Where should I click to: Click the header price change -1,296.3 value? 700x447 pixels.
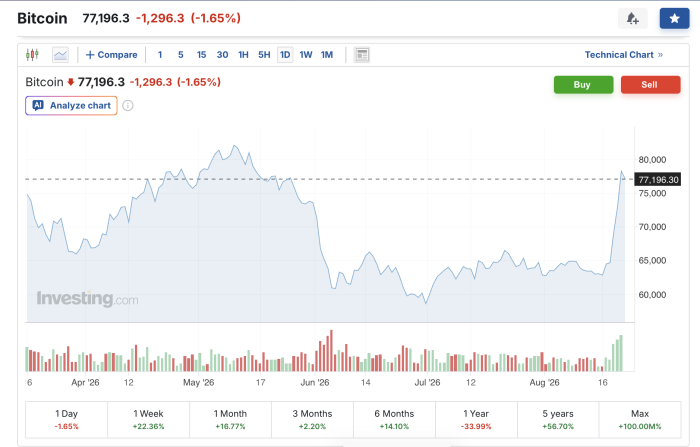(160, 18)
